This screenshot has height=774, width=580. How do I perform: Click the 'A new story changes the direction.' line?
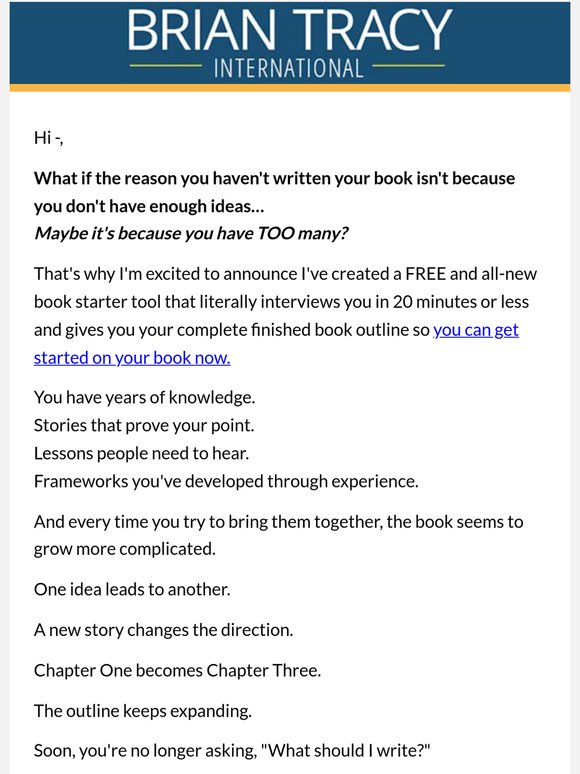click(163, 630)
